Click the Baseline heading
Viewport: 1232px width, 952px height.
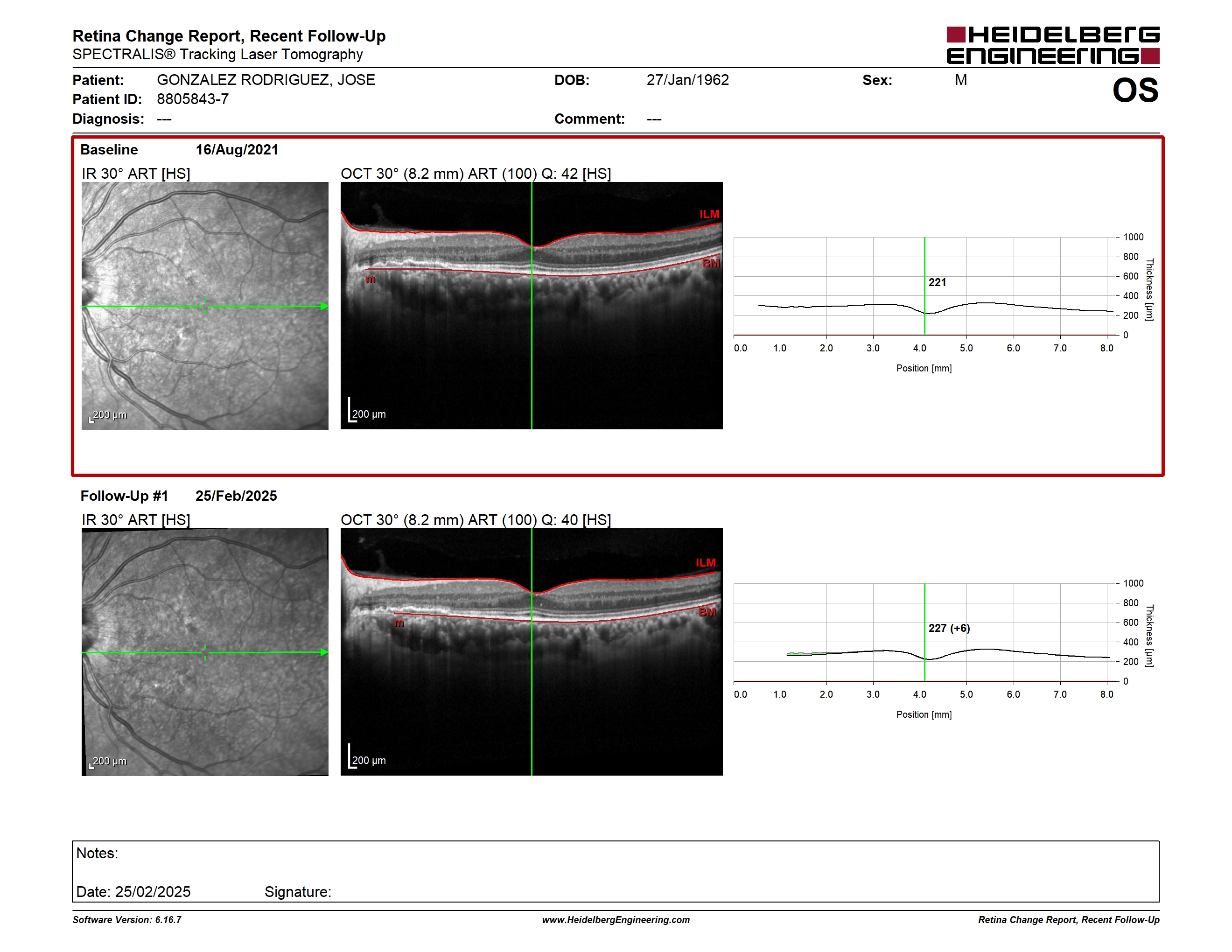point(109,149)
